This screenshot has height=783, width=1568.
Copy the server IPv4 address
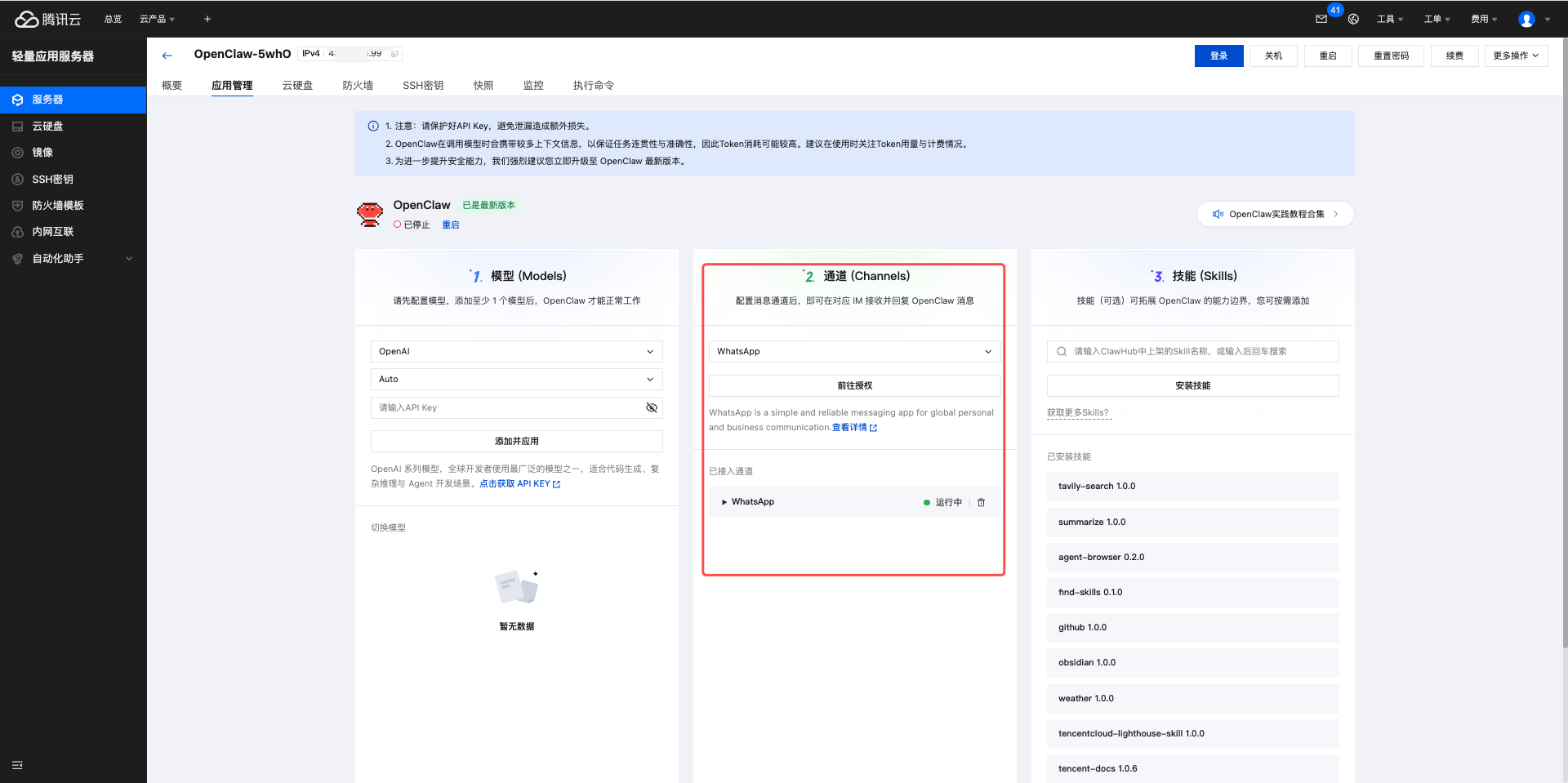point(394,54)
